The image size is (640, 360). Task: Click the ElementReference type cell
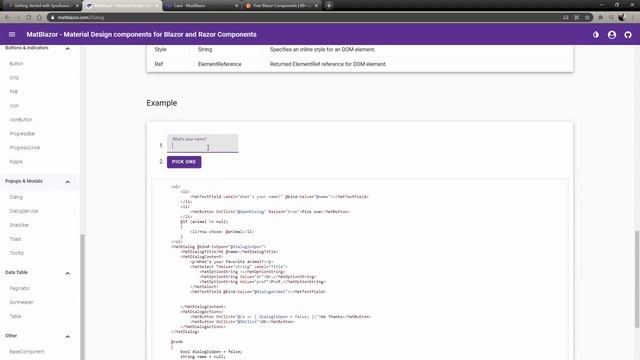[x=220, y=64]
